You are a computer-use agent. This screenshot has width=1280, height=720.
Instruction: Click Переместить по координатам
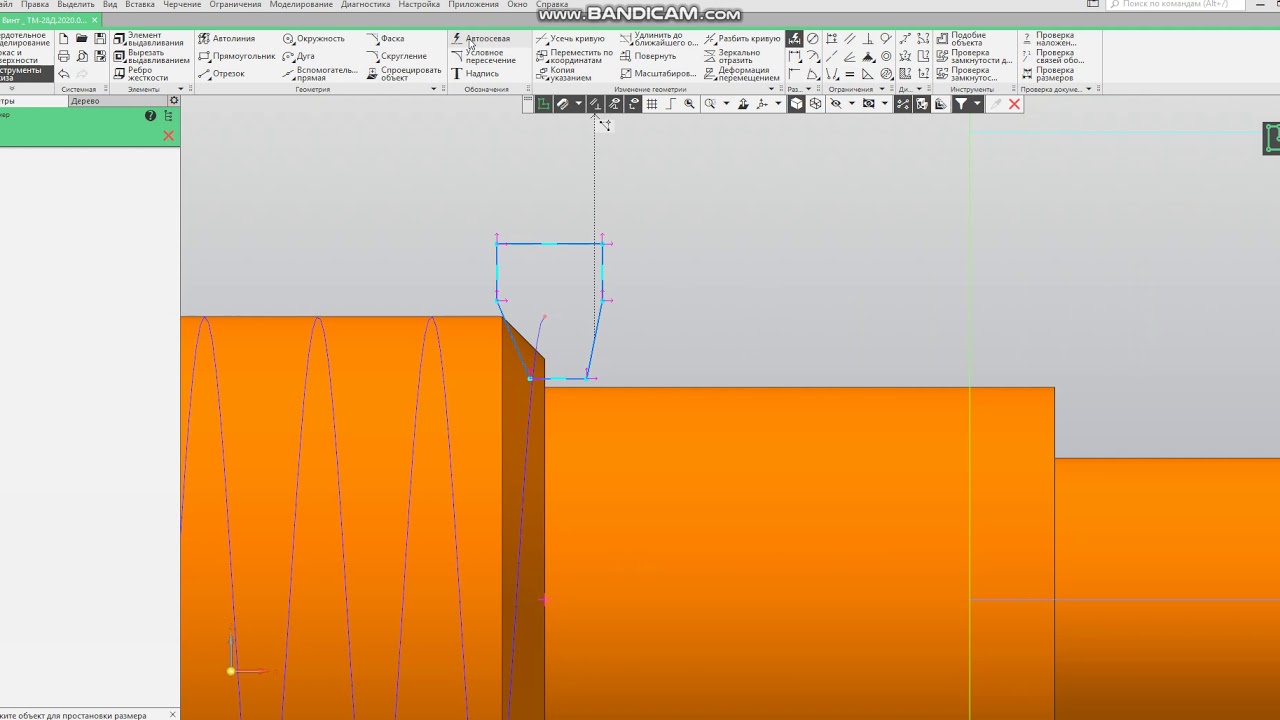(574, 56)
